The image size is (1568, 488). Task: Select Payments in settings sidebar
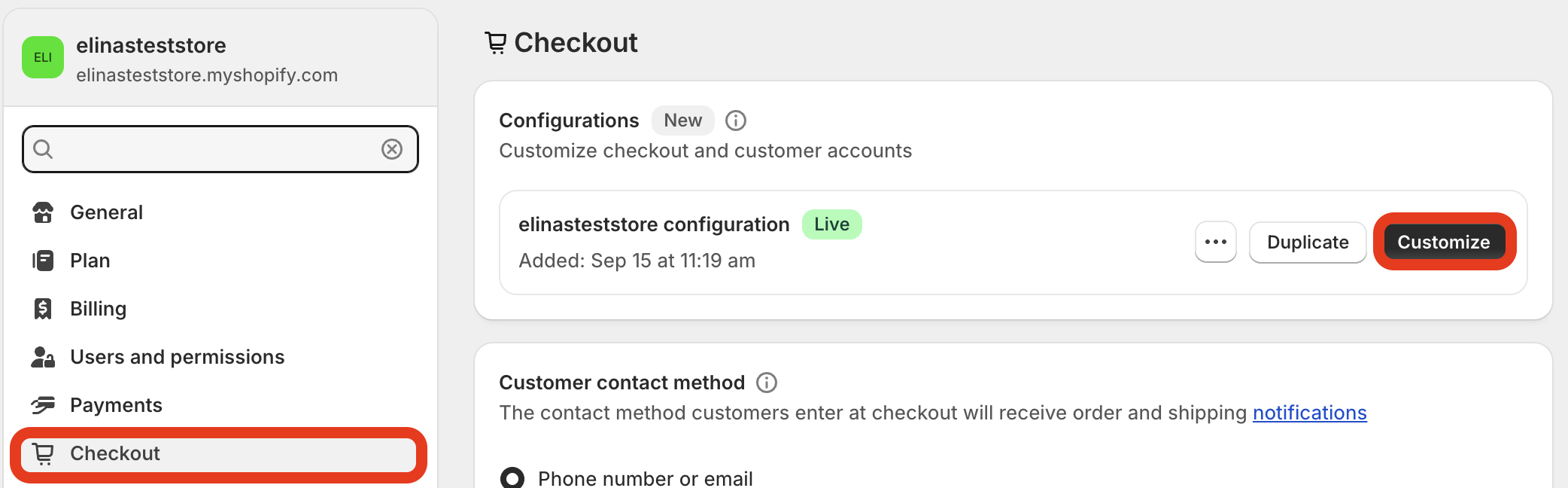tap(116, 405)
